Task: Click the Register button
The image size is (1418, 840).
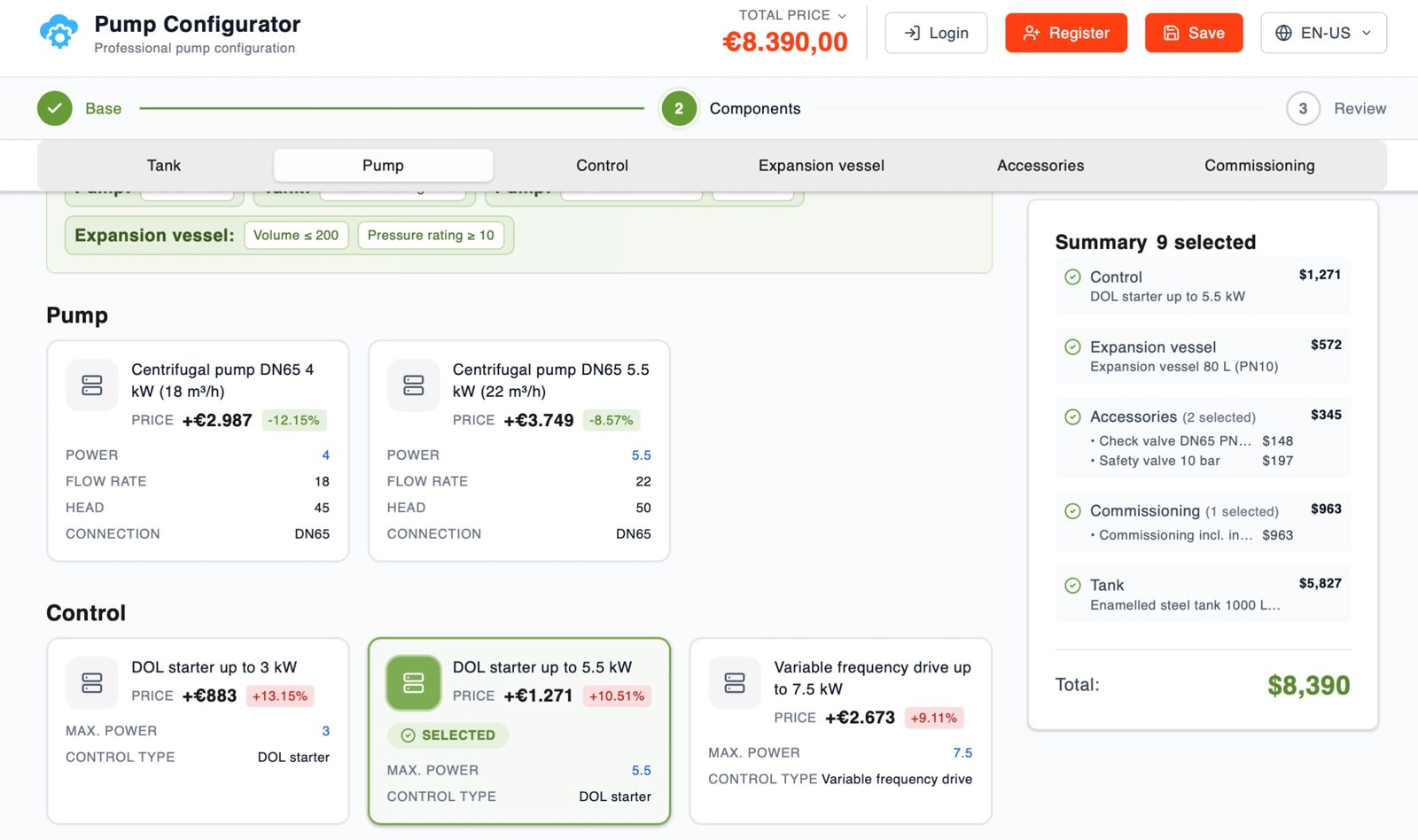Action: 1066,33
